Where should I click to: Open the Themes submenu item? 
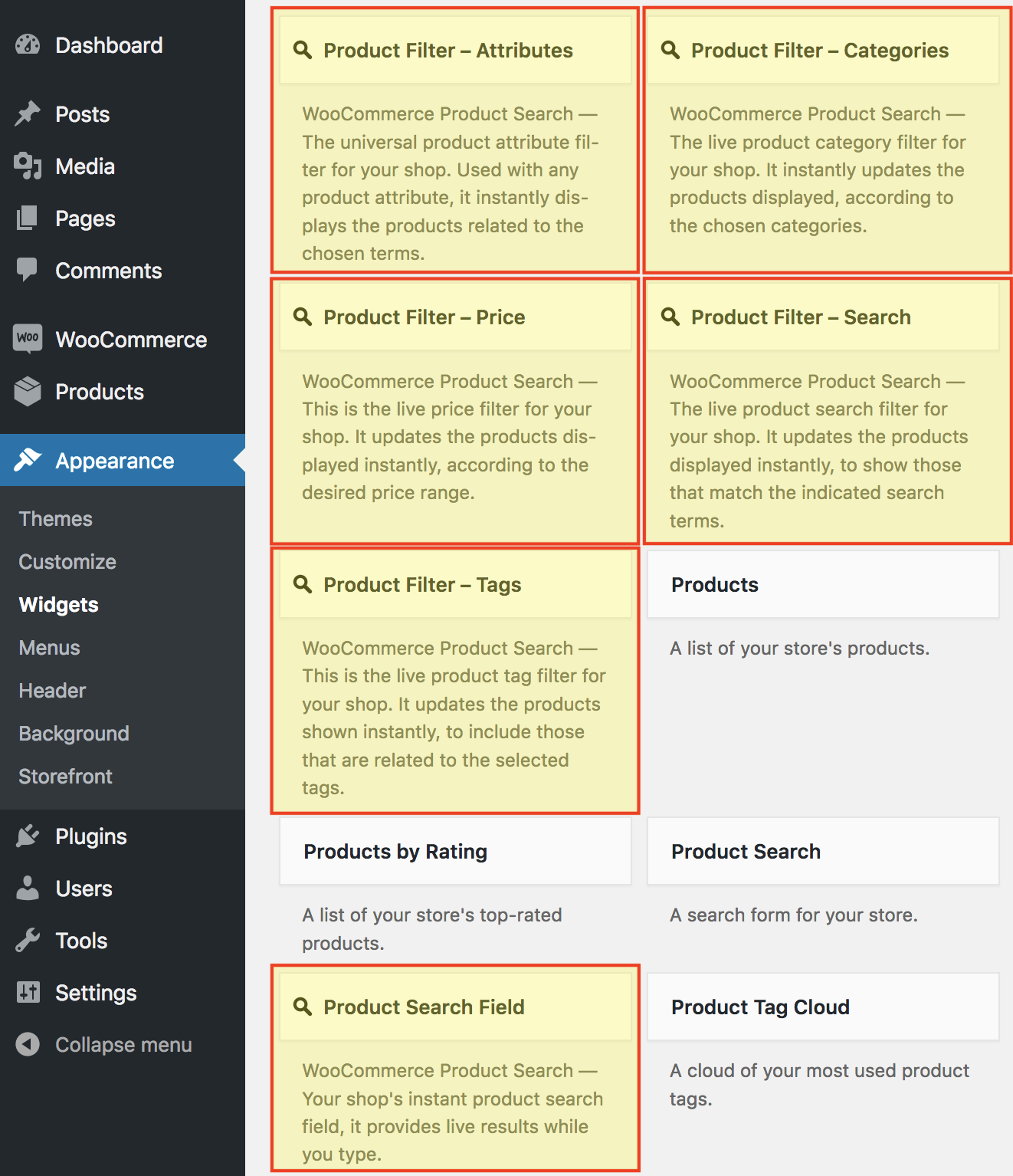point(56,519)
